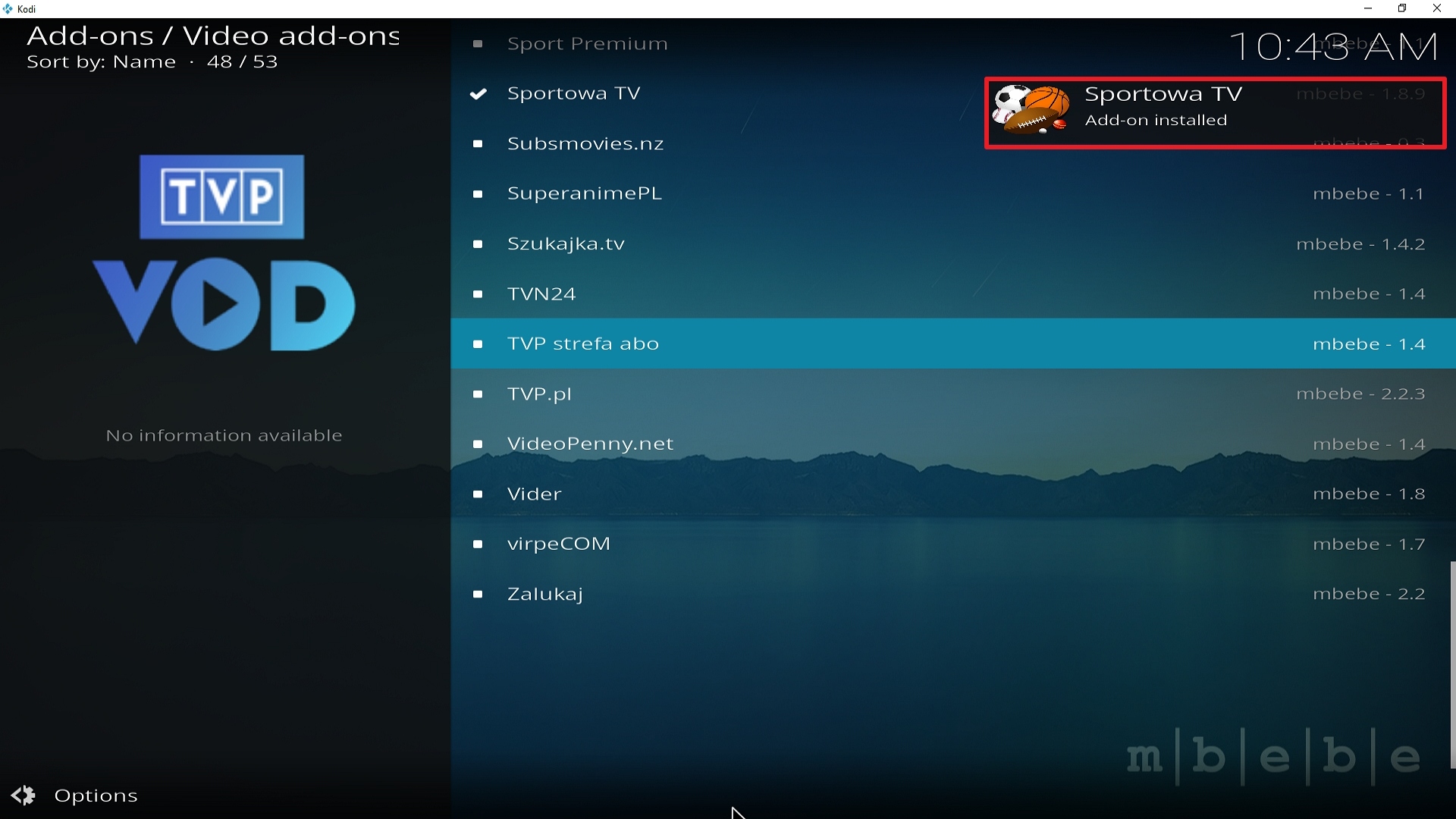This screenshot has height=819, width=1456.
Task: Click the Sort by: Name label
Action: click(x=101, y=62)
